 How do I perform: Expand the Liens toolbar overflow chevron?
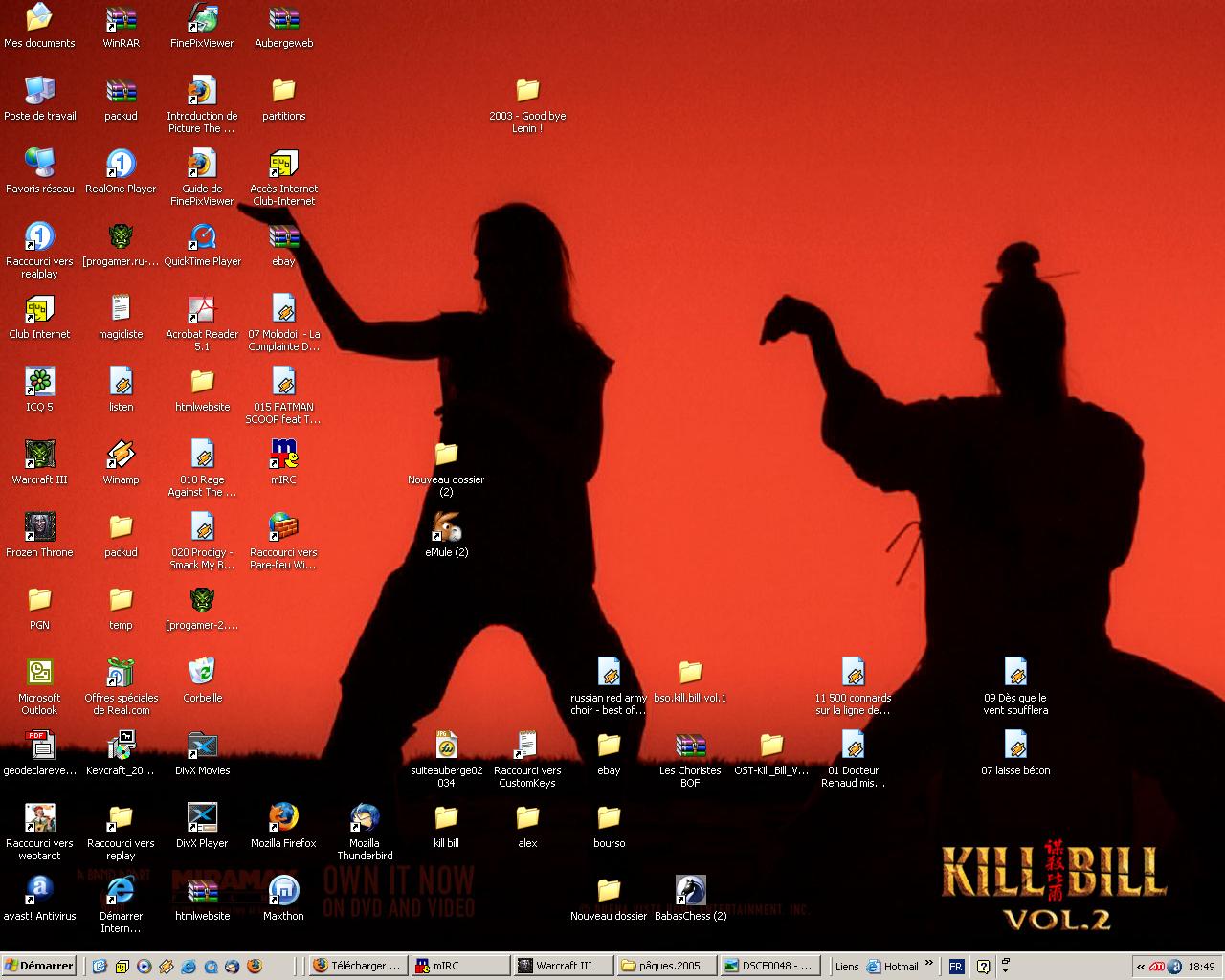tap(928, 965)
